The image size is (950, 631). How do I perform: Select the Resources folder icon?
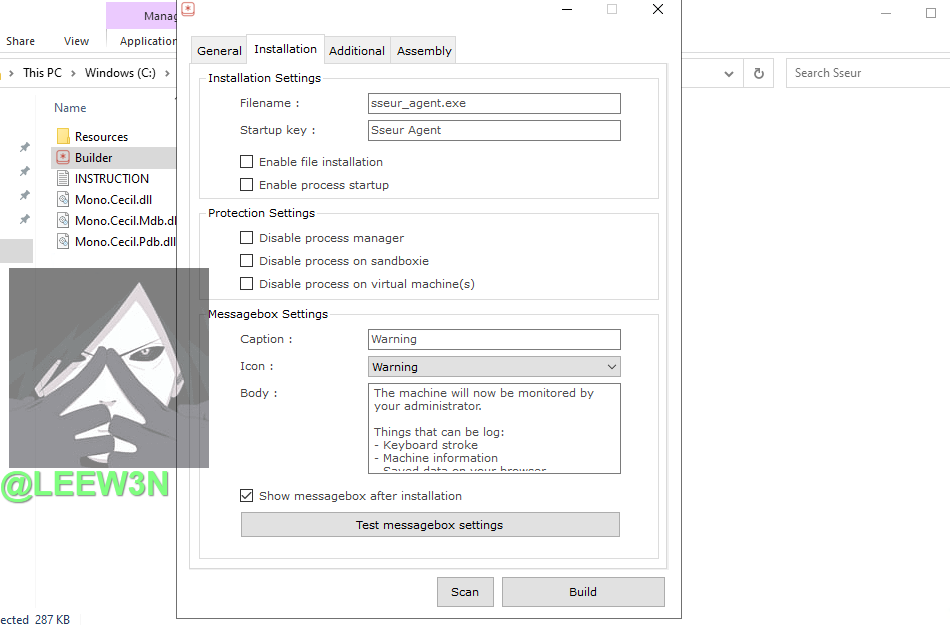[63, 136]
